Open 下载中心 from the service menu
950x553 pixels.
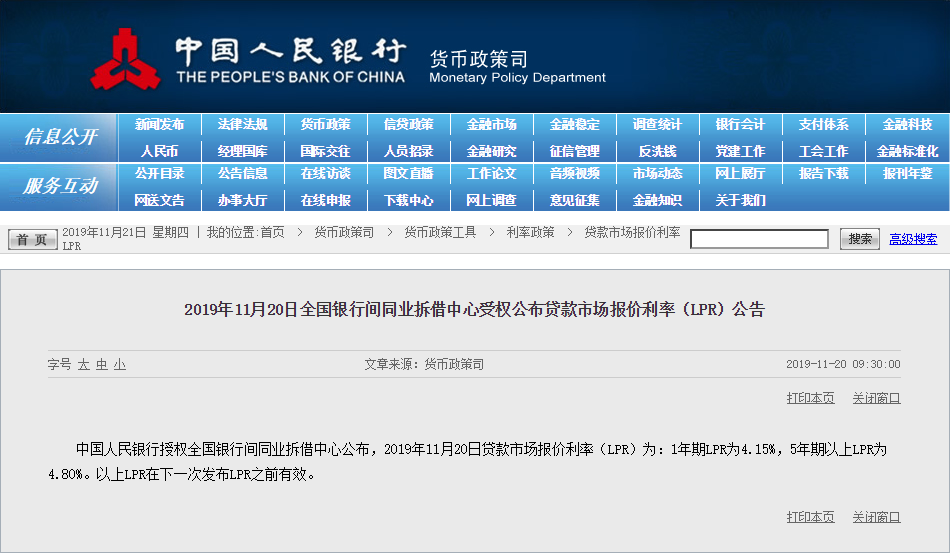coord(408,200)
